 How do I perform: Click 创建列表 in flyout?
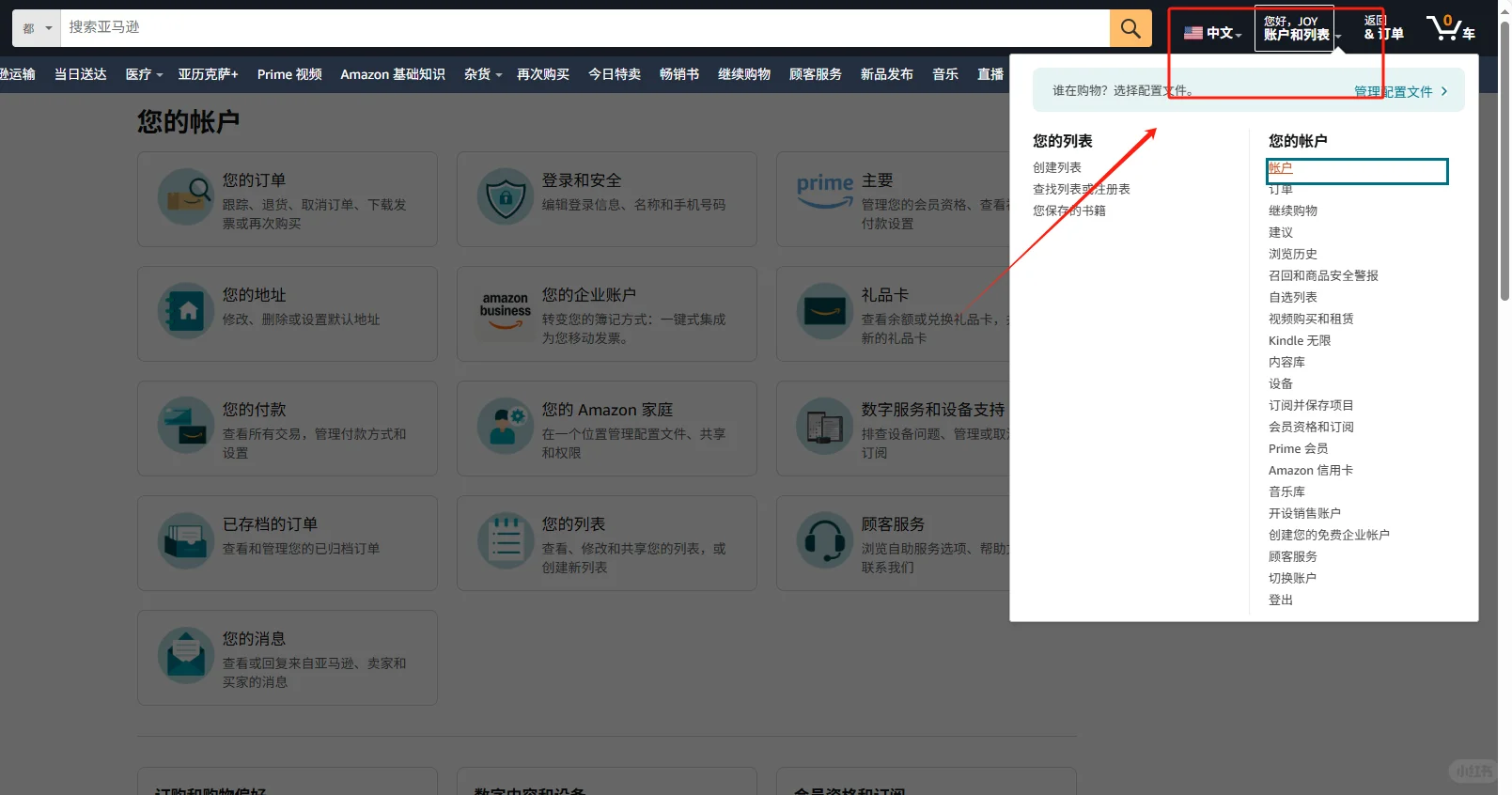pos(1057,167)
